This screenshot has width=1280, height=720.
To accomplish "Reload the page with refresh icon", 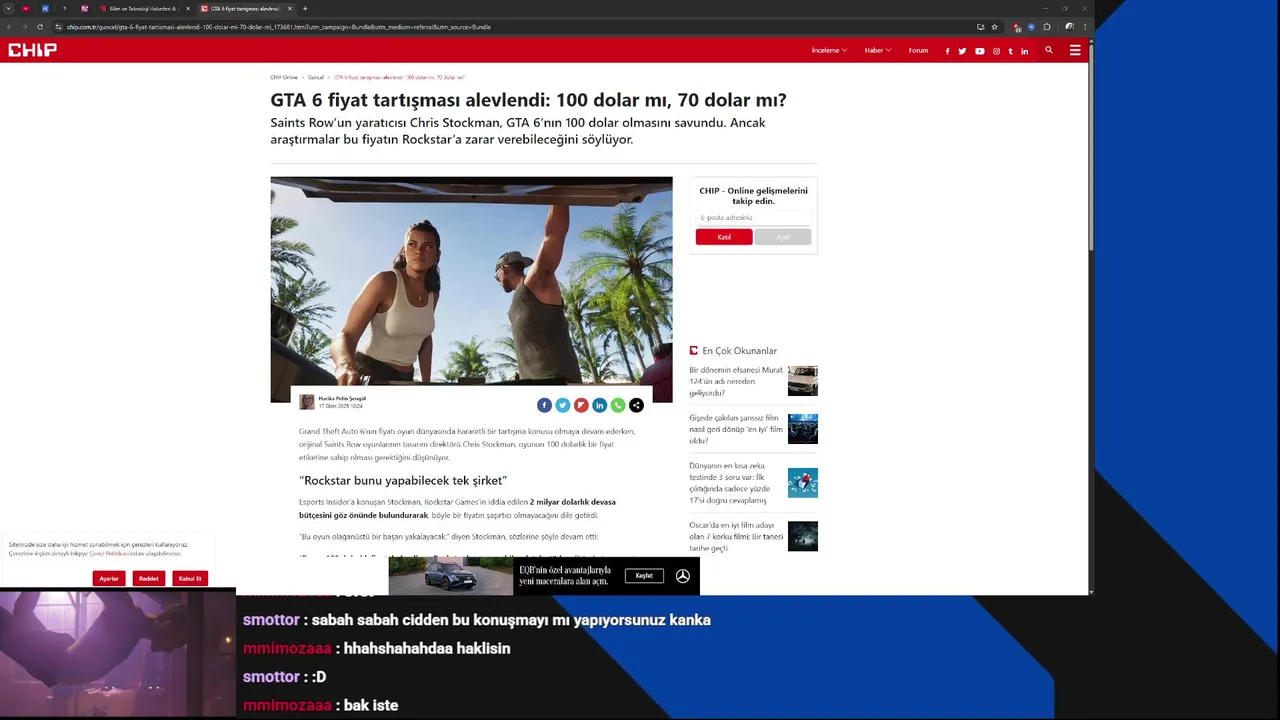I will [x=40, y=27].
